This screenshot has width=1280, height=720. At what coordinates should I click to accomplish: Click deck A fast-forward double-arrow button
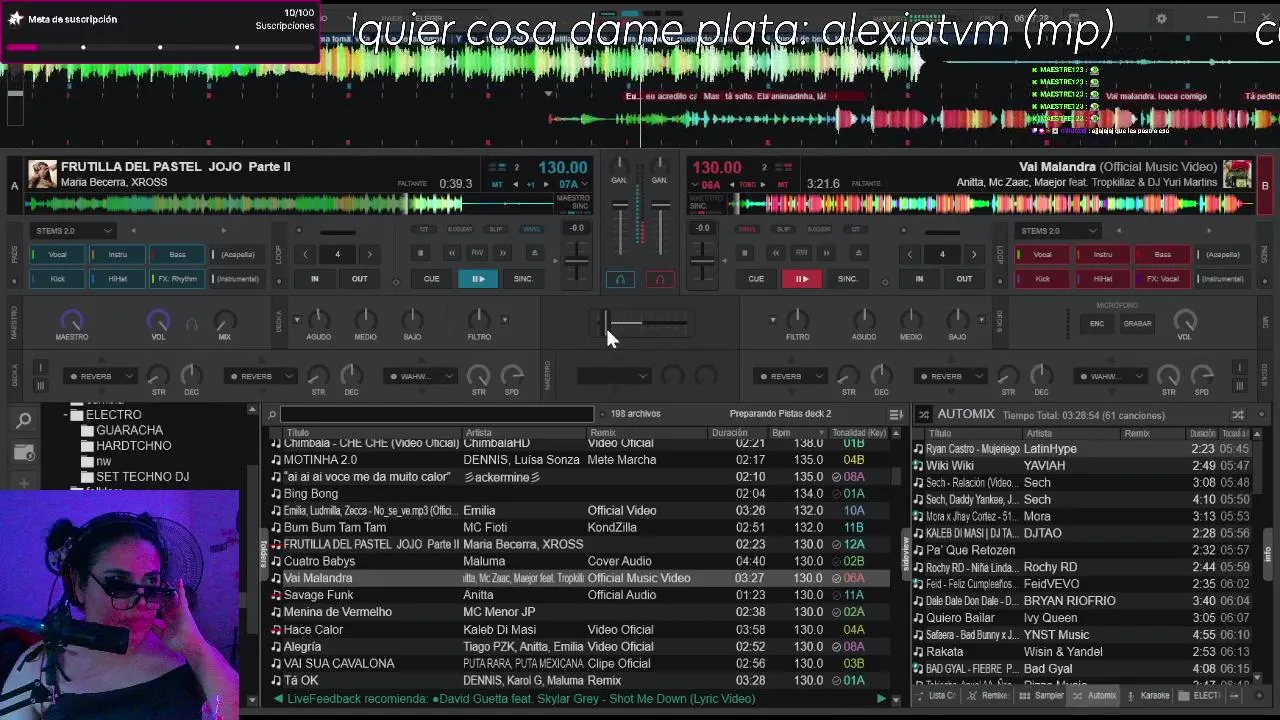503,254
